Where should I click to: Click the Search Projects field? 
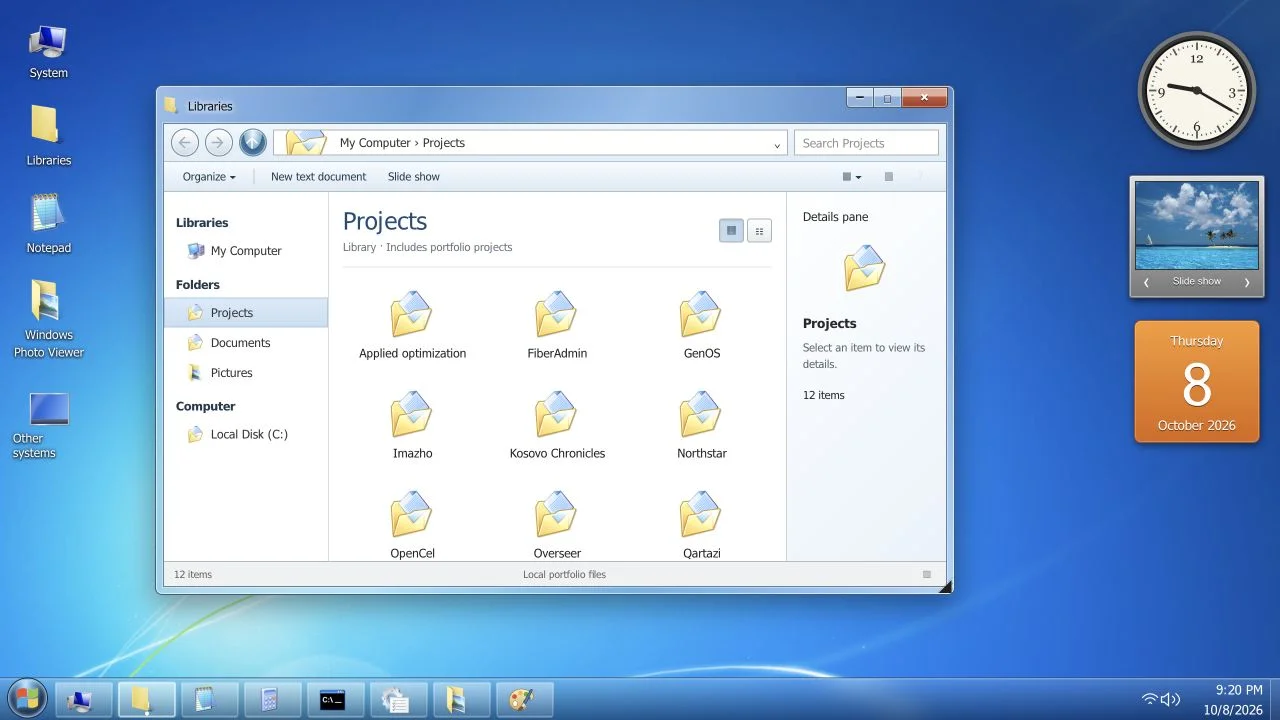[866, 143]
